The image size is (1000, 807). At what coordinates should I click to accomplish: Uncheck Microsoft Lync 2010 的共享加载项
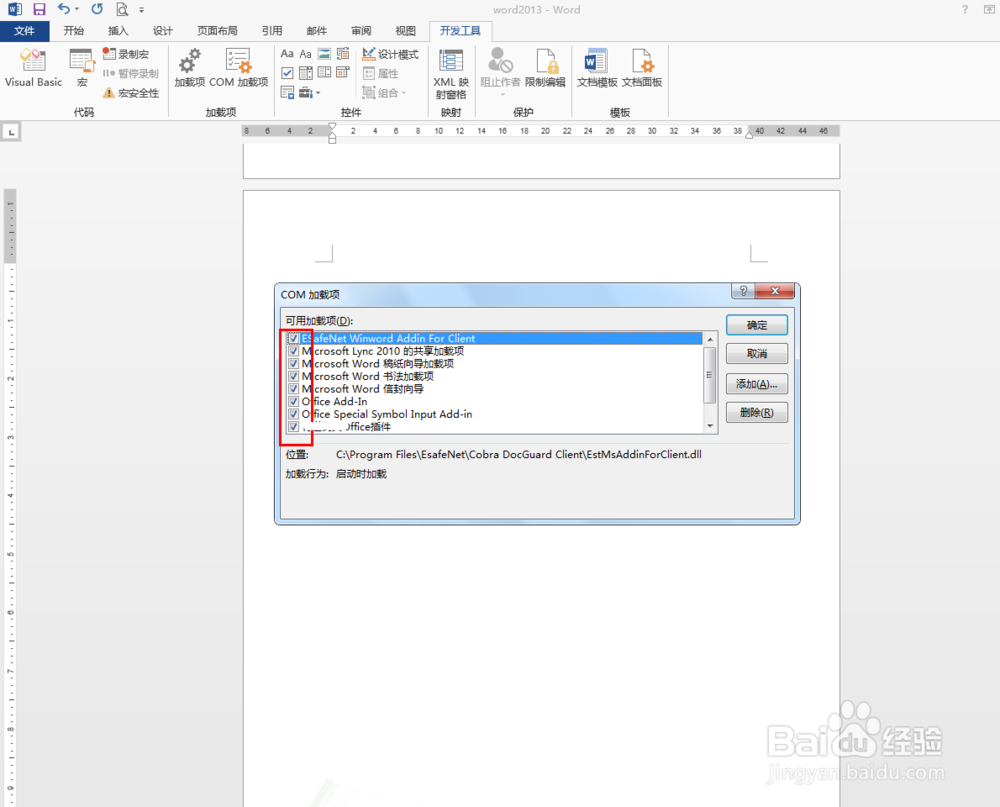[x=293, y=351]
